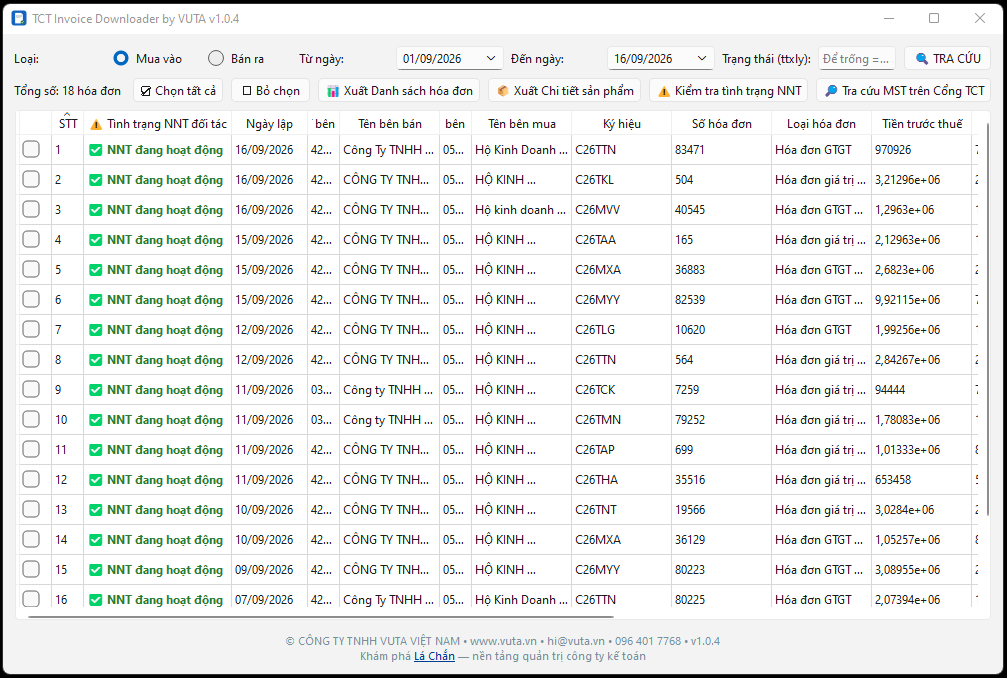
Task: Click Xuất Danh sách hóa đơn button
Action: coord(399,91)
